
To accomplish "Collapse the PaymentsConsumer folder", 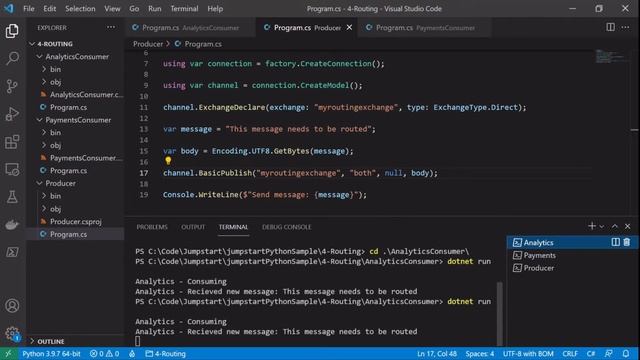I will point(76,120).
